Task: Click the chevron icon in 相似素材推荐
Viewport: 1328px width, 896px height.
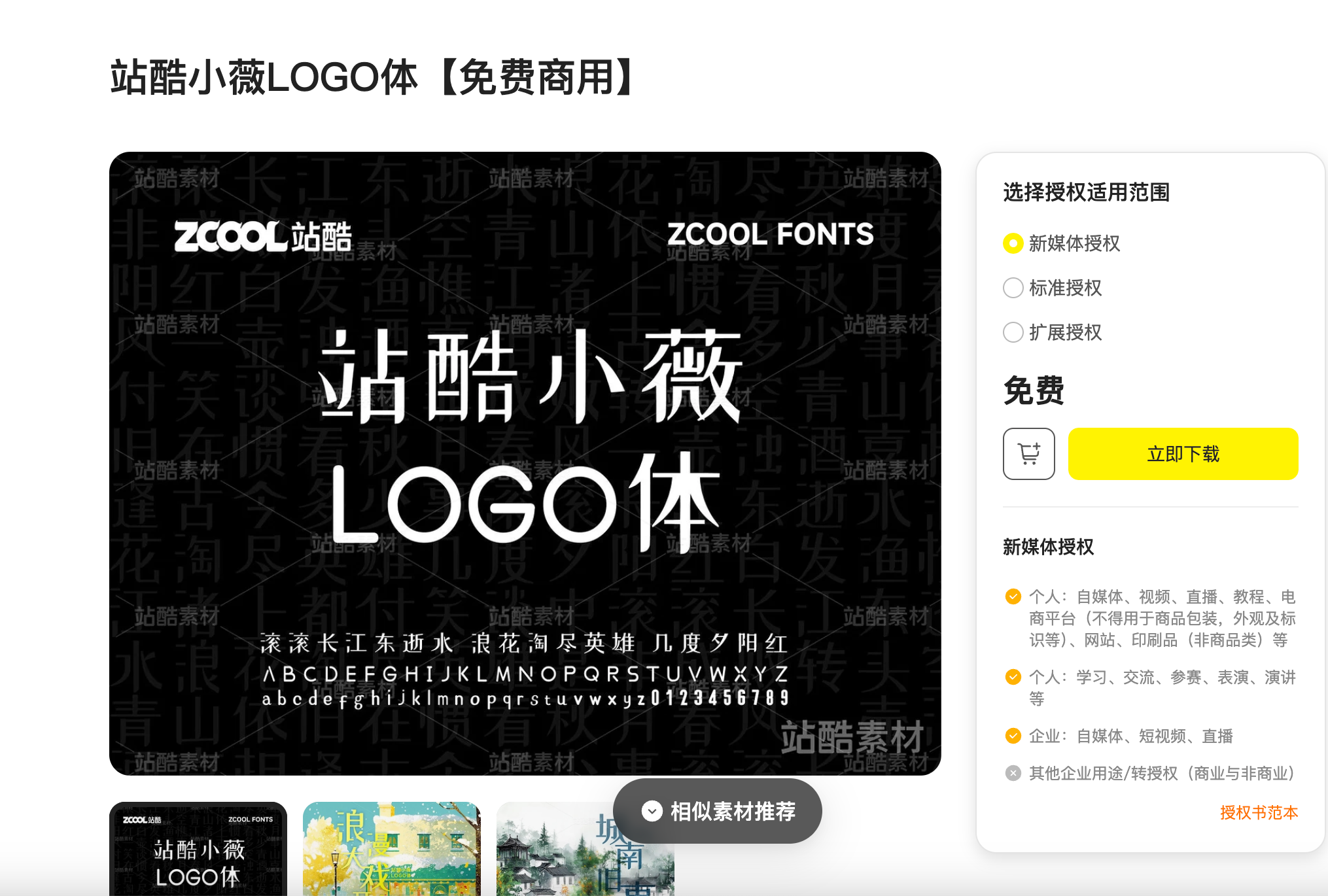Action: click(x=652, y=811)
